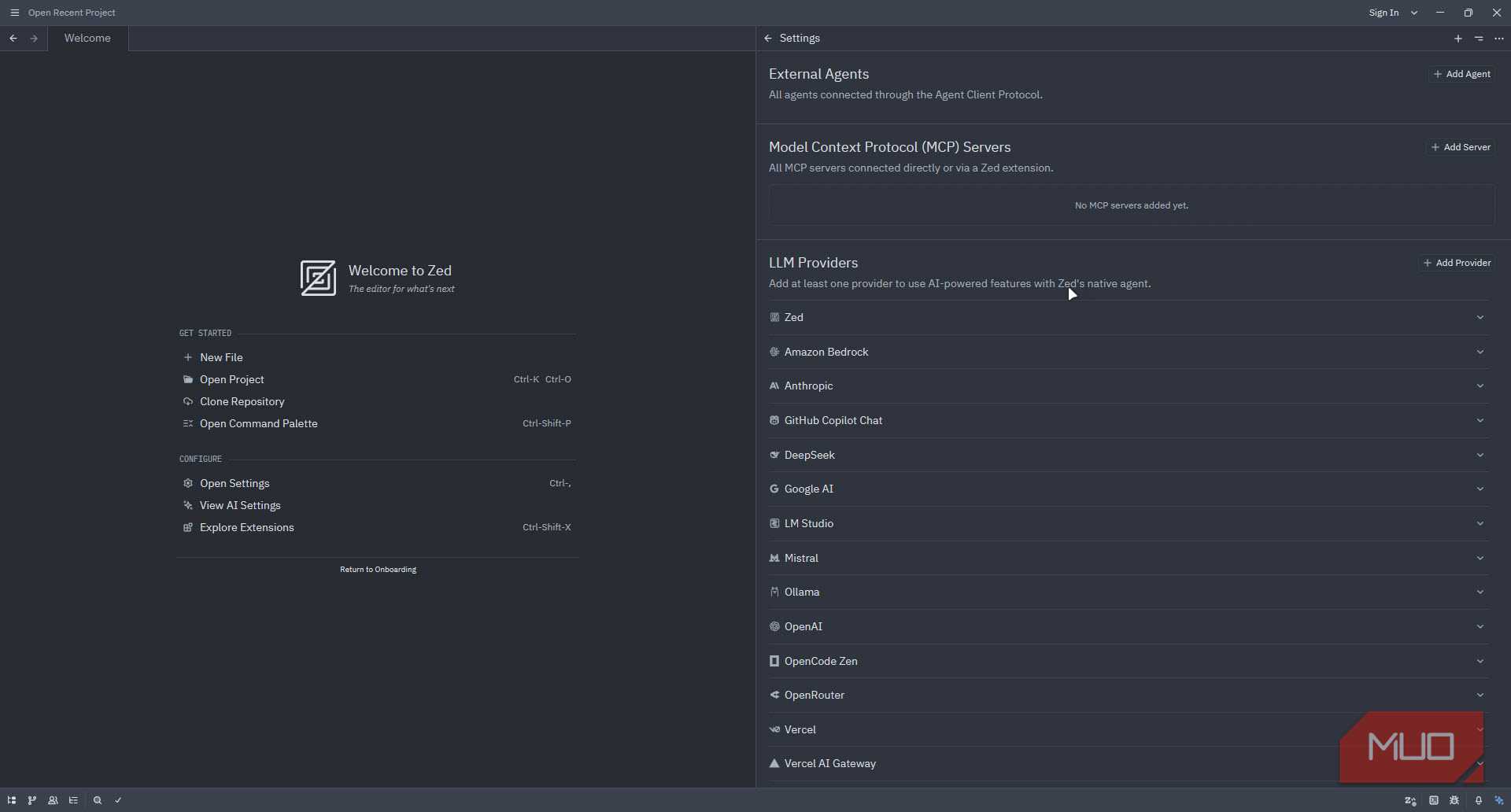The width and height of the screenshot is (1511, 812).
Task: Click the Zed provider icon
Action: pos(774,318)
